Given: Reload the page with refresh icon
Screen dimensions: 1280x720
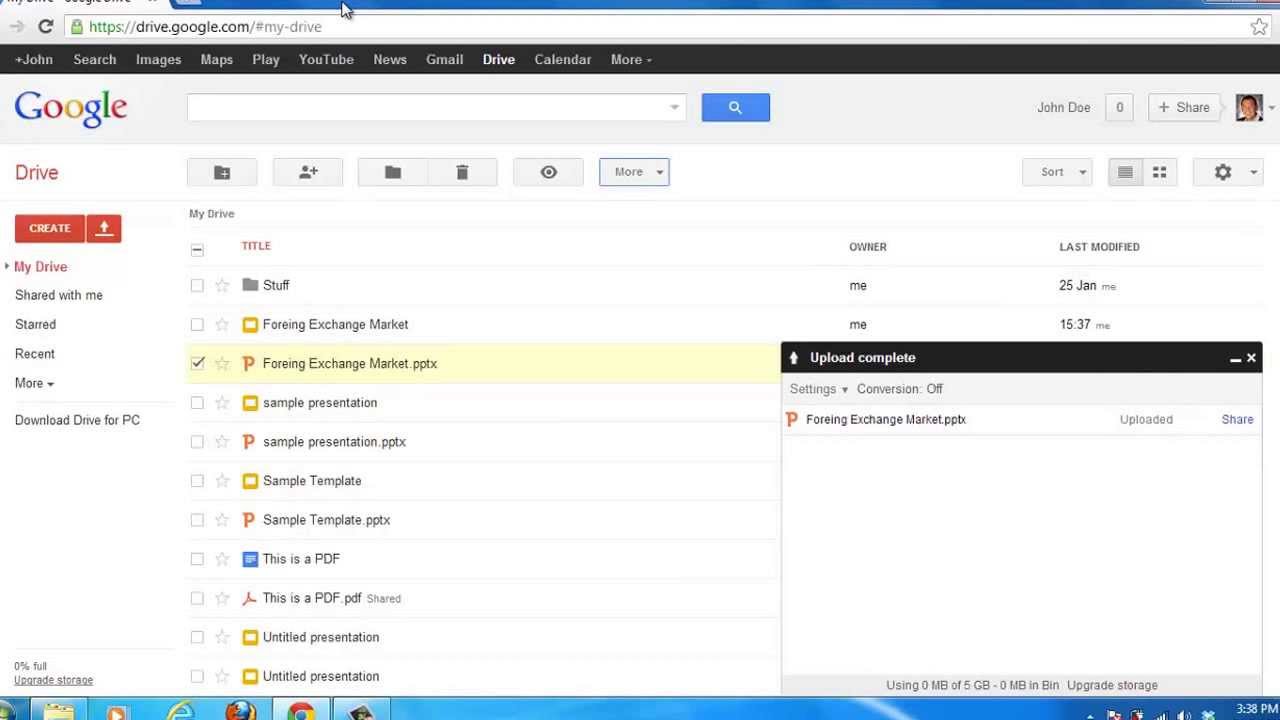Looking at the screenshot, I should 45,27.
